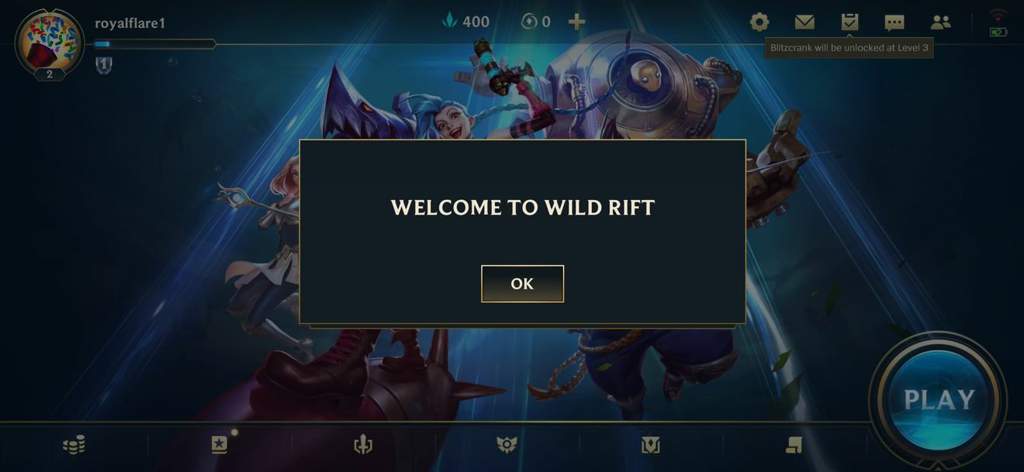This screenshot has width=1024, height=472.
Task: Start a match with the PLAY button
Action: click(938, 399)
